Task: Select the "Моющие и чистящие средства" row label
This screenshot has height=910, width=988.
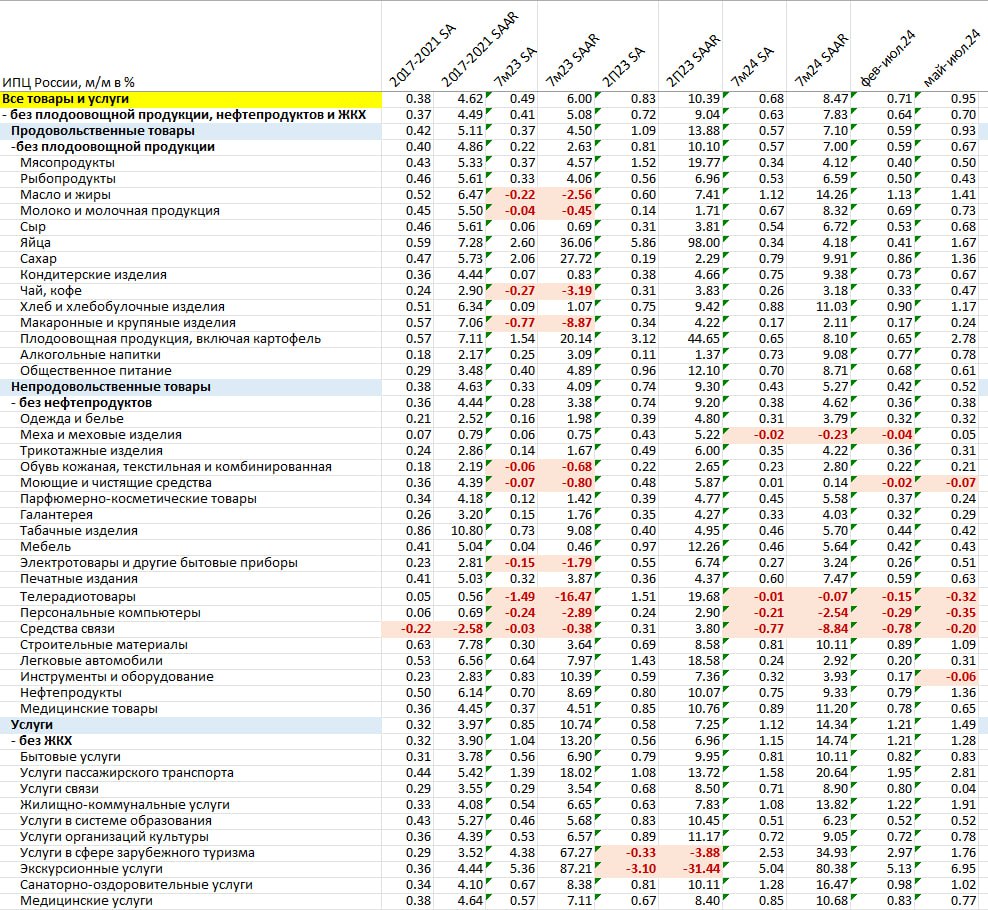Action: (116, 483)
